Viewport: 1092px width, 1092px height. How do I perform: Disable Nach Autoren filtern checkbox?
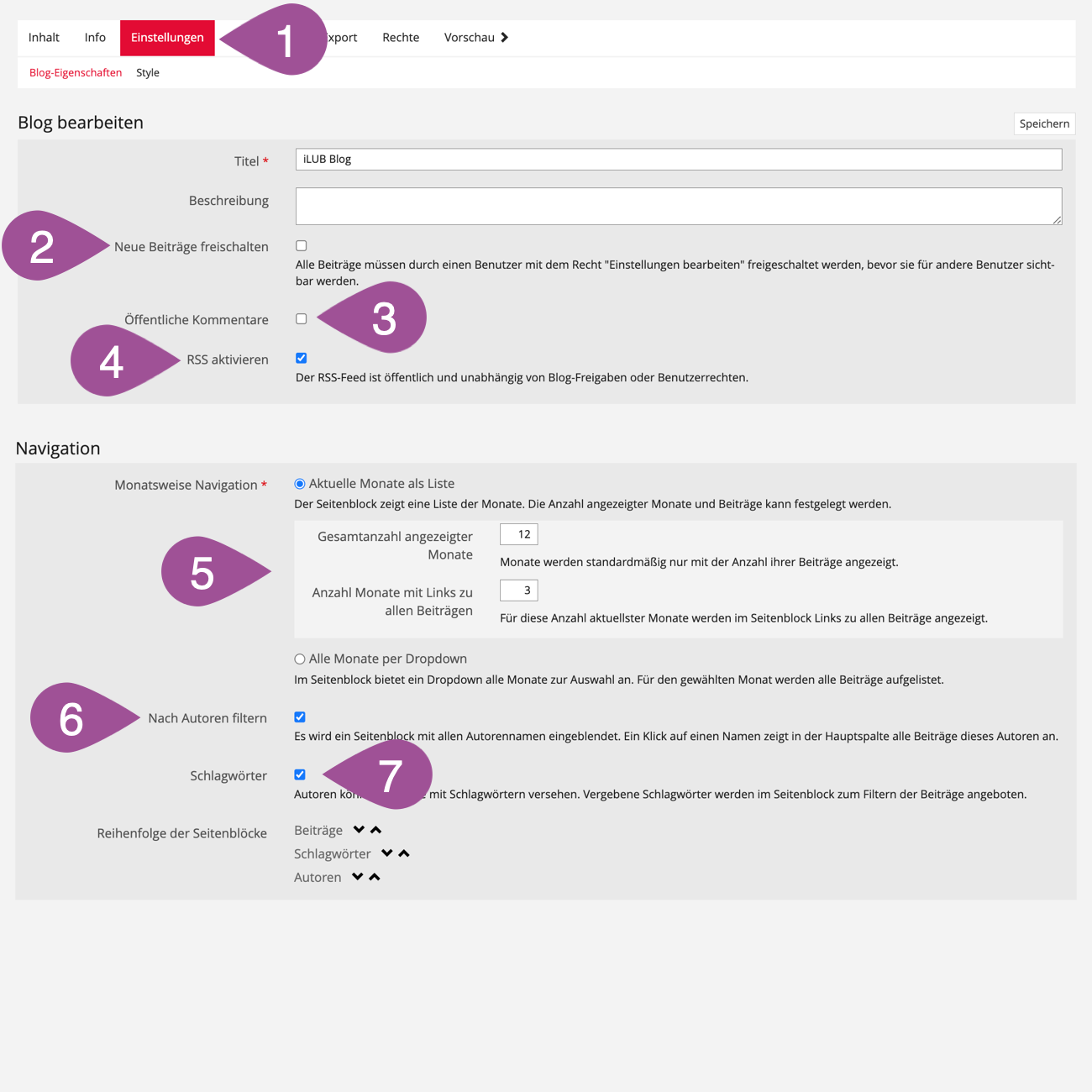click(300, 717)
